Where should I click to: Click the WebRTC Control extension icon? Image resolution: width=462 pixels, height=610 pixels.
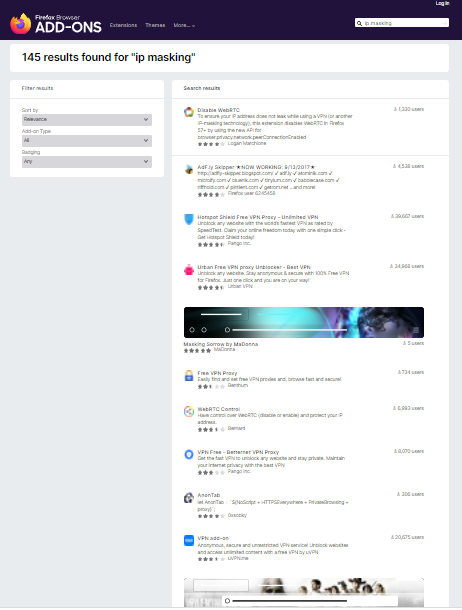pos(189,411)
